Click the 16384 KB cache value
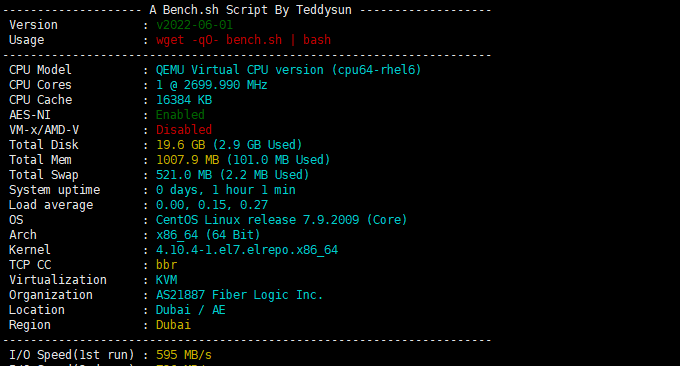Screen dimensions: 680x366 [x=184, y=100]
